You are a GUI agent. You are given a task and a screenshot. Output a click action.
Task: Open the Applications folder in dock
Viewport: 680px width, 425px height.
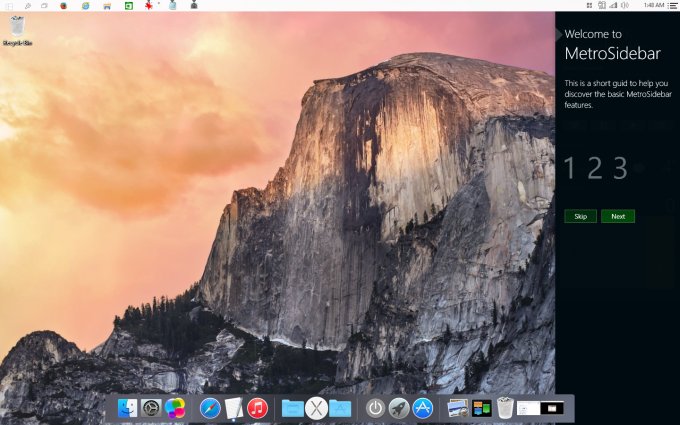pyautogui.click(x=340, y=409)
